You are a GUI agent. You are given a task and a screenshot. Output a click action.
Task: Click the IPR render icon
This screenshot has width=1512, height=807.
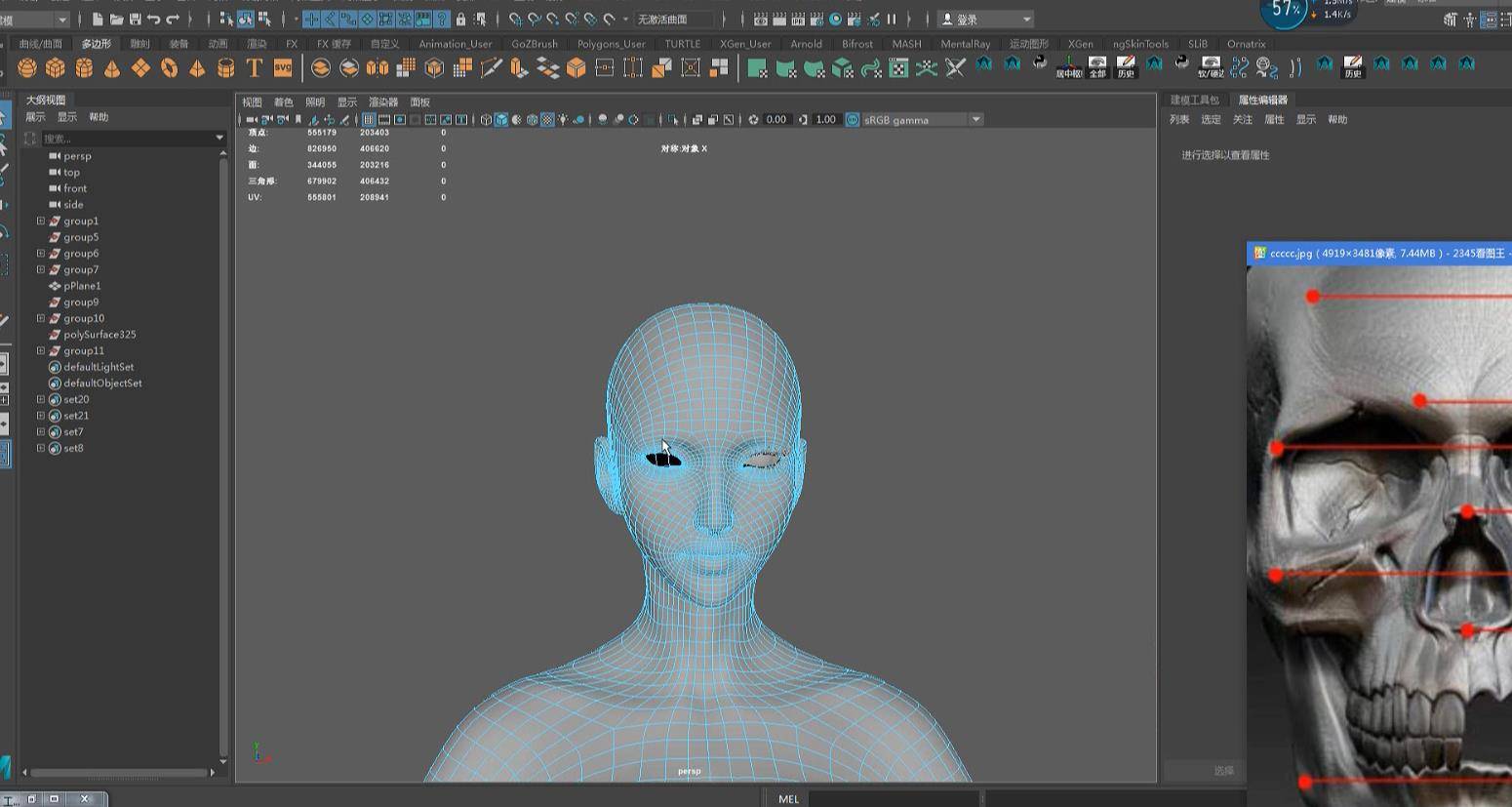point(799,19)
